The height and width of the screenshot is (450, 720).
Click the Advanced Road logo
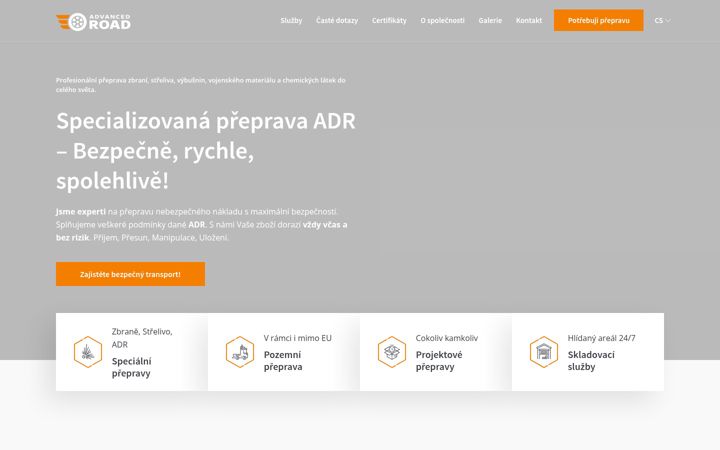(x=93, y=22)
